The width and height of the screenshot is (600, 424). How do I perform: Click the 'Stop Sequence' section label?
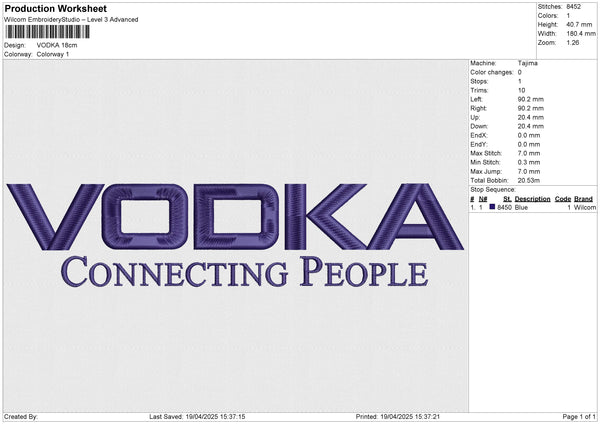[492, 189]
